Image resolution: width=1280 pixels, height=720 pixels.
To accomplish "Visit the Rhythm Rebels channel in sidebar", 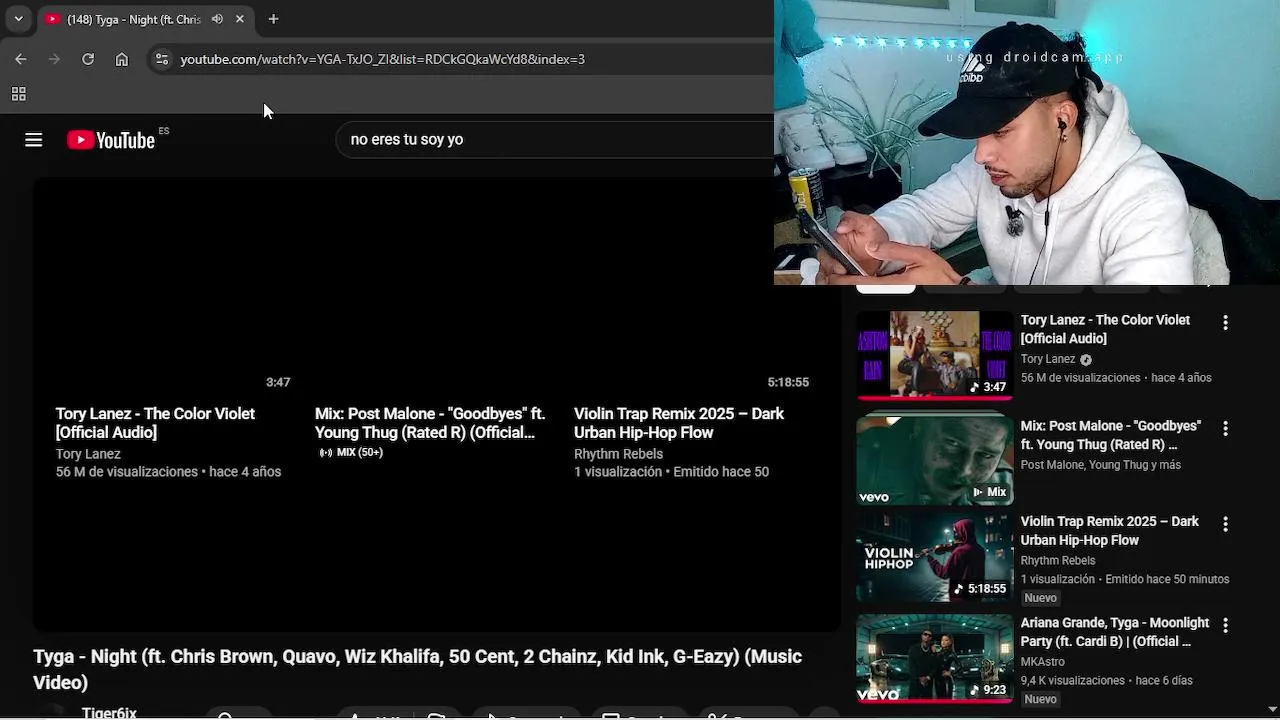I will click(x=1057, y=561).
